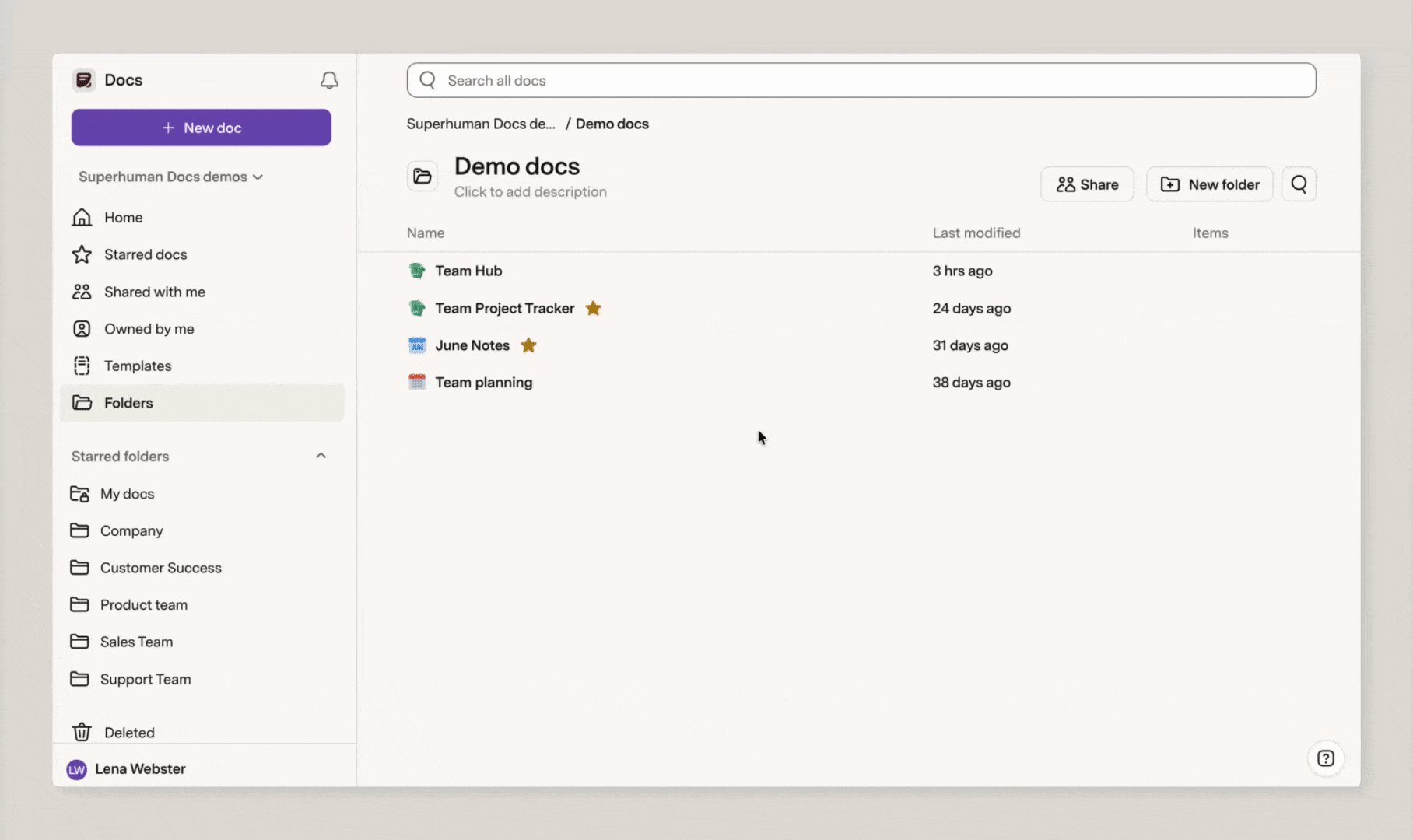Viewport: 1413px width, 840px height.
Task: Click the Demo docs breadcrumb
Action: click(612, 124)
